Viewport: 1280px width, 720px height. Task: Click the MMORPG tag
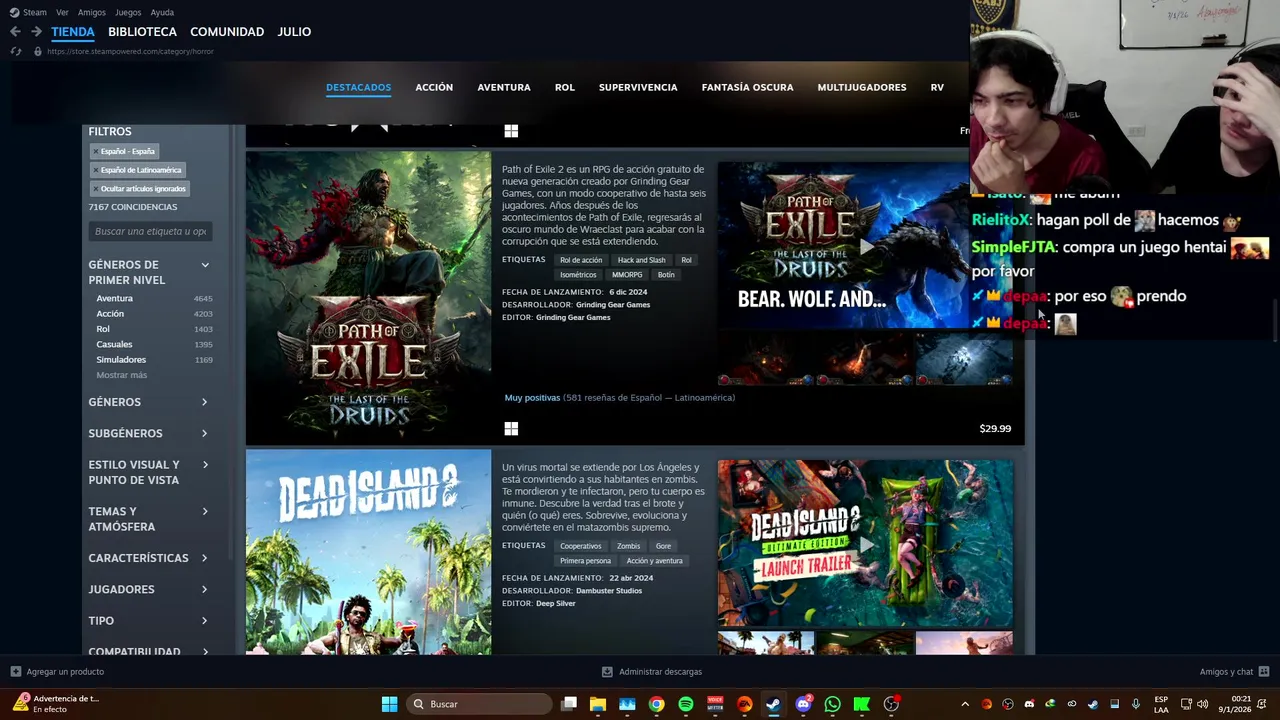pos(627,275)
